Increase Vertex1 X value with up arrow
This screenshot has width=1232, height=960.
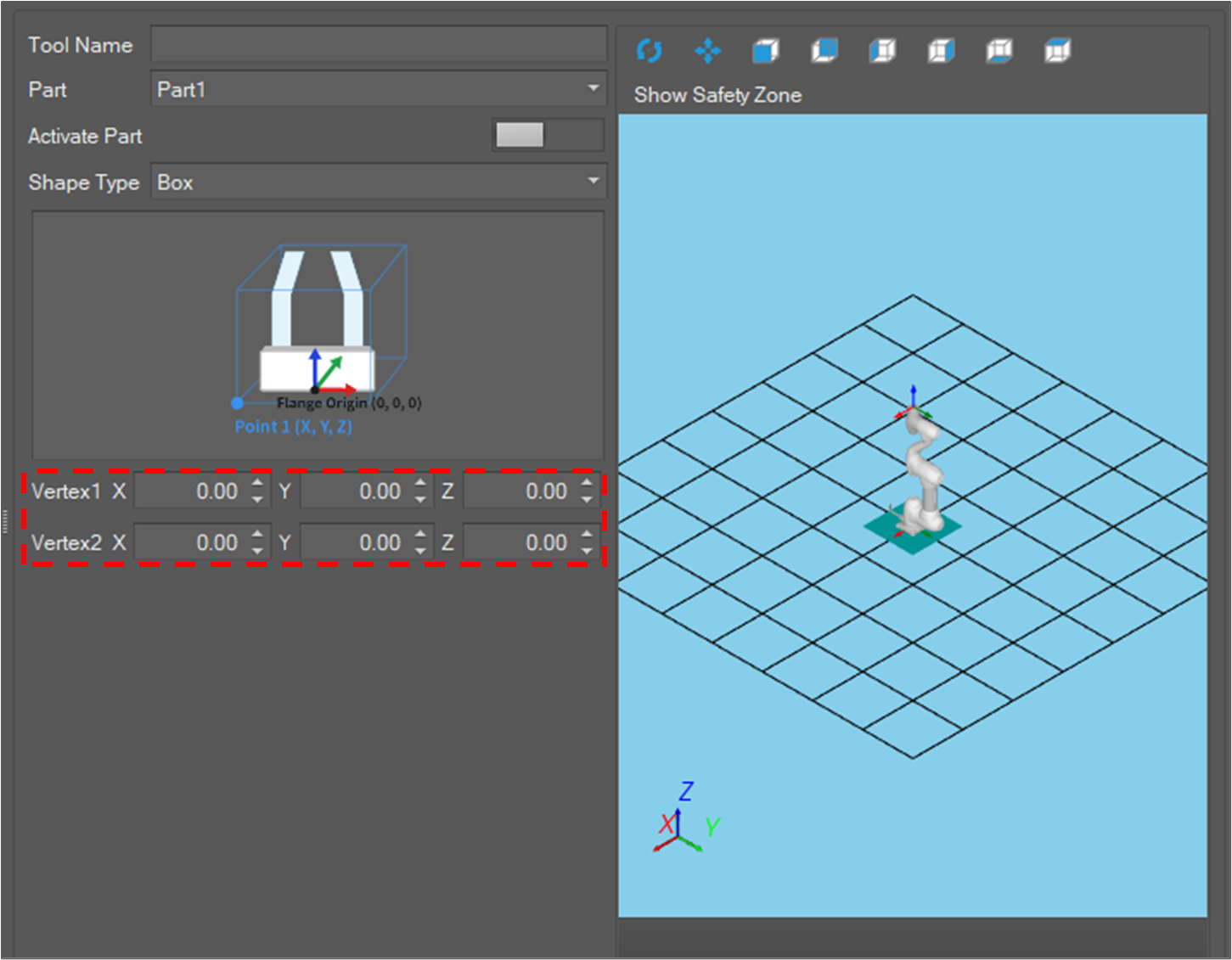[257, 483]
